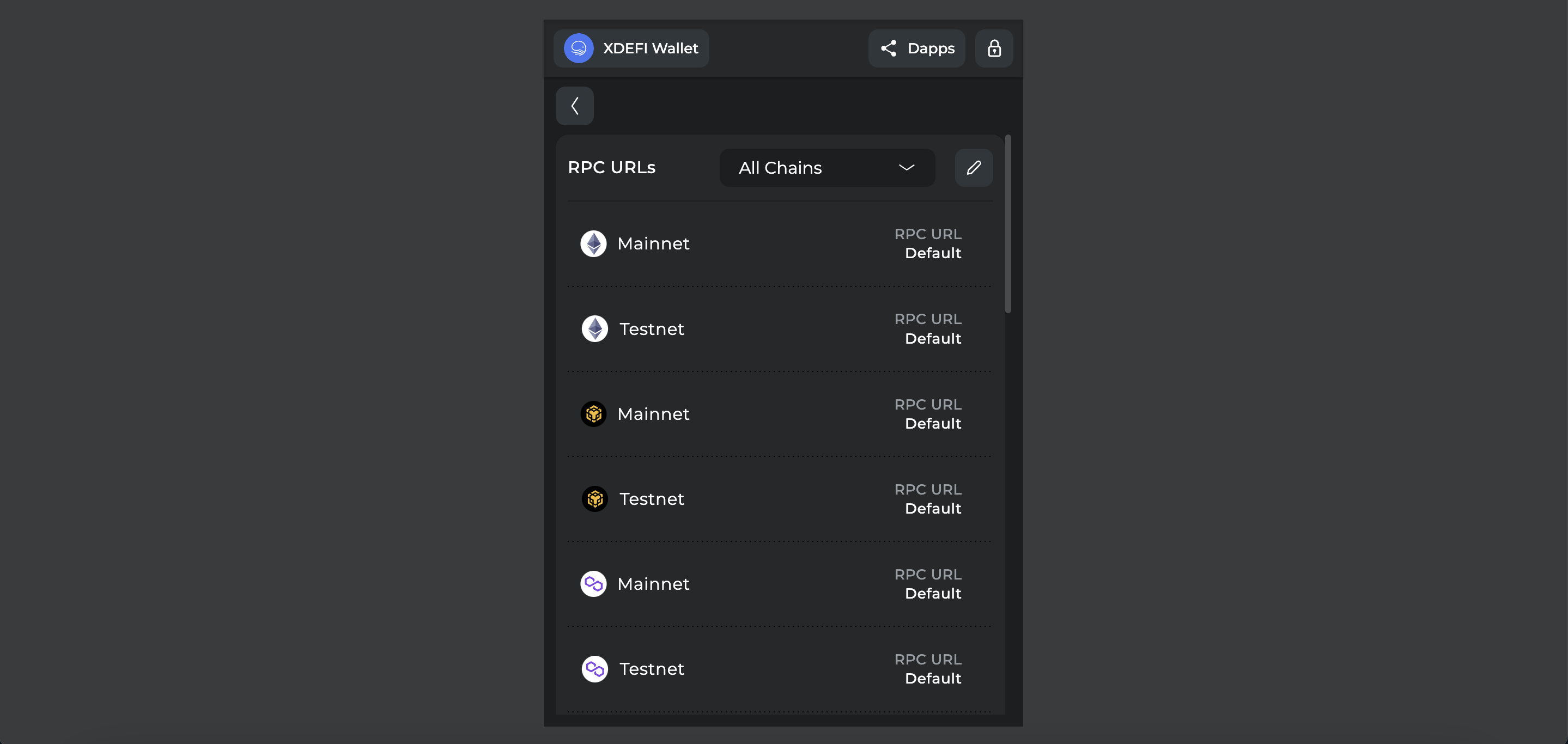Click Default RPC URL for BNB Mainnet
This screenshot has width=1568, height=744.
(x=932, y=423)
